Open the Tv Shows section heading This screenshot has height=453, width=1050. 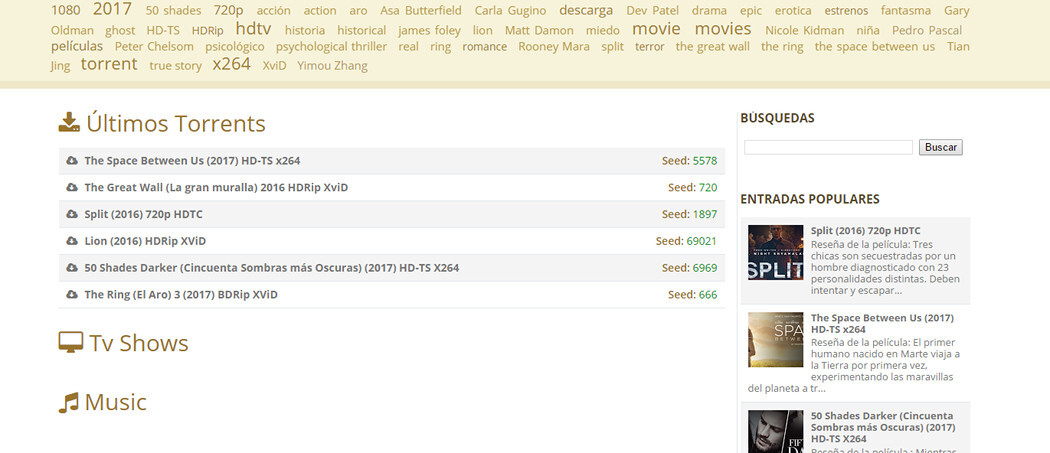pyautogui.click(x=138, y=343)
